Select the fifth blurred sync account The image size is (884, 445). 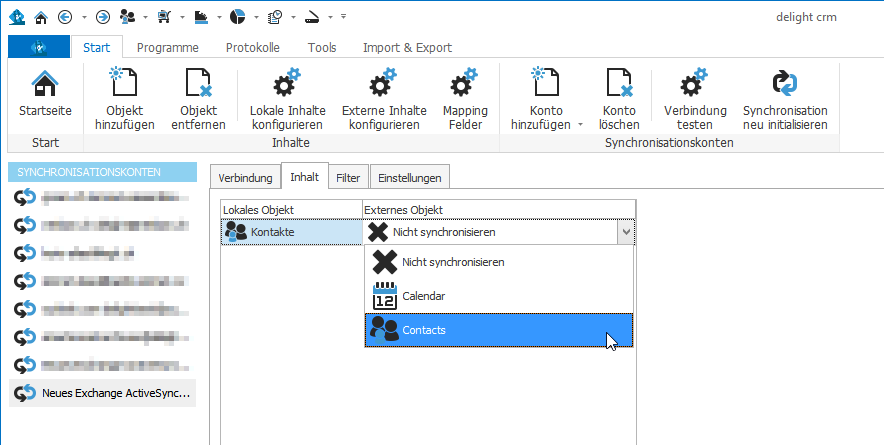103,309
